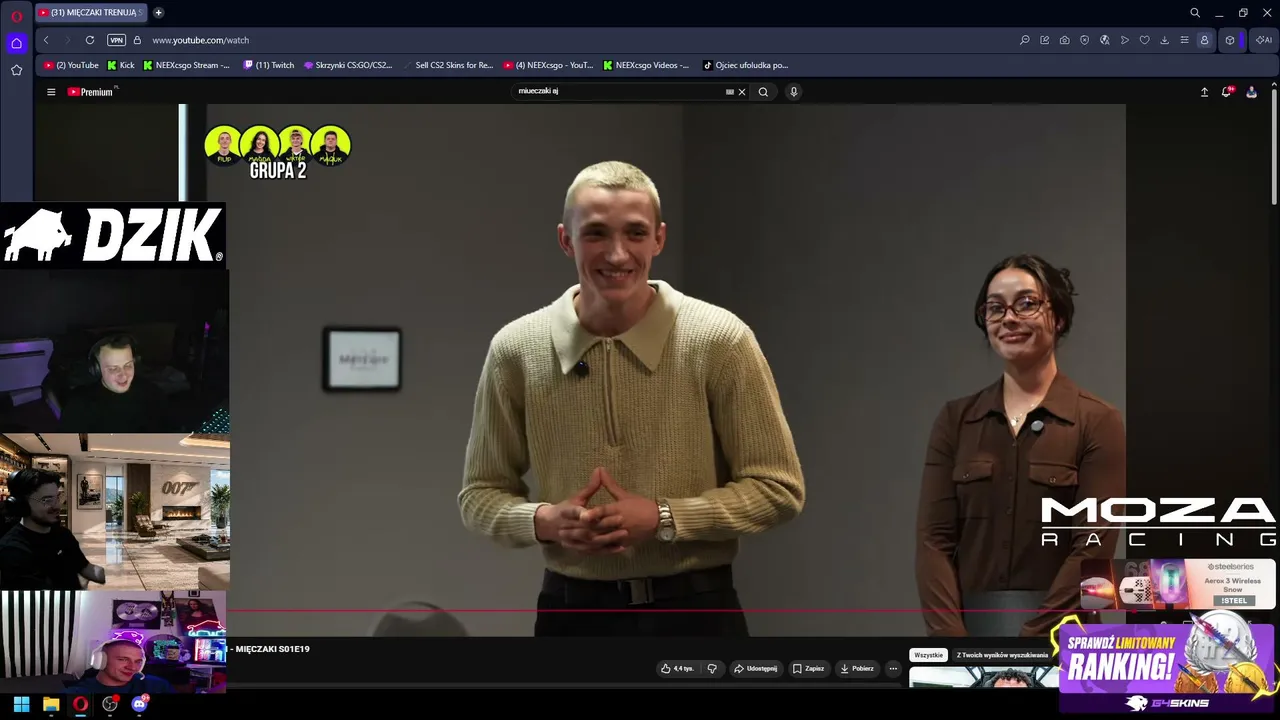The image size is (1280, 720).
Task: Open the extensions cube icon
Action: (1230, 40)
